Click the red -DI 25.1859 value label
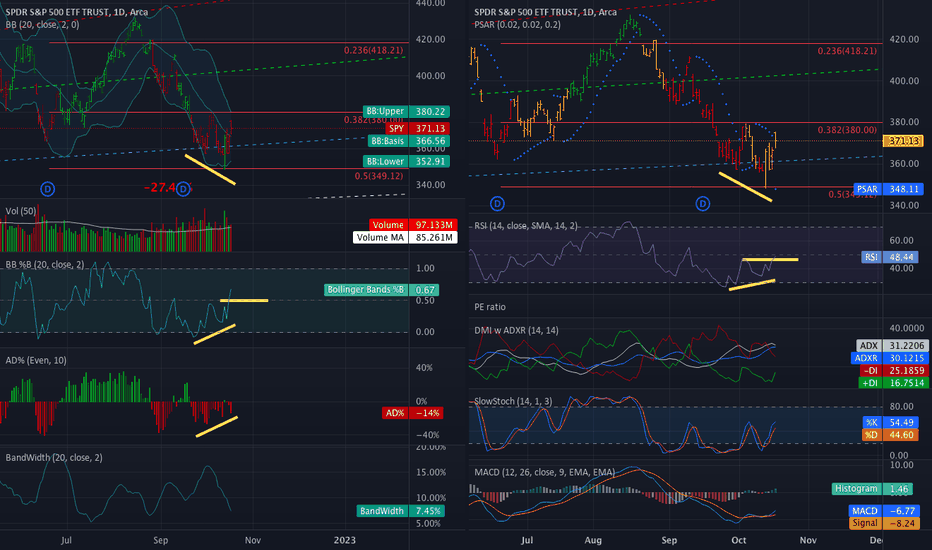 coord(894,370)
